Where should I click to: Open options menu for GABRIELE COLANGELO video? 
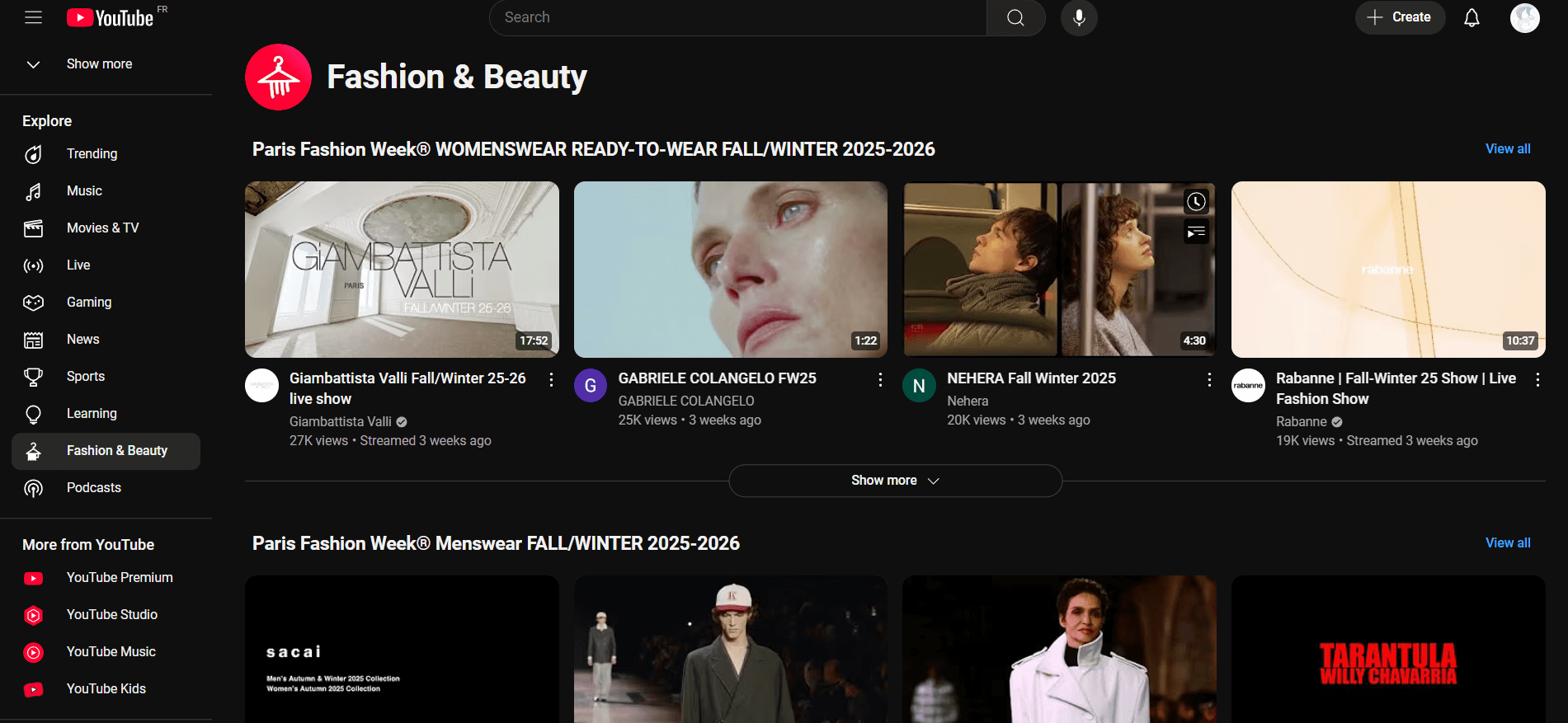tap(880, 379)
